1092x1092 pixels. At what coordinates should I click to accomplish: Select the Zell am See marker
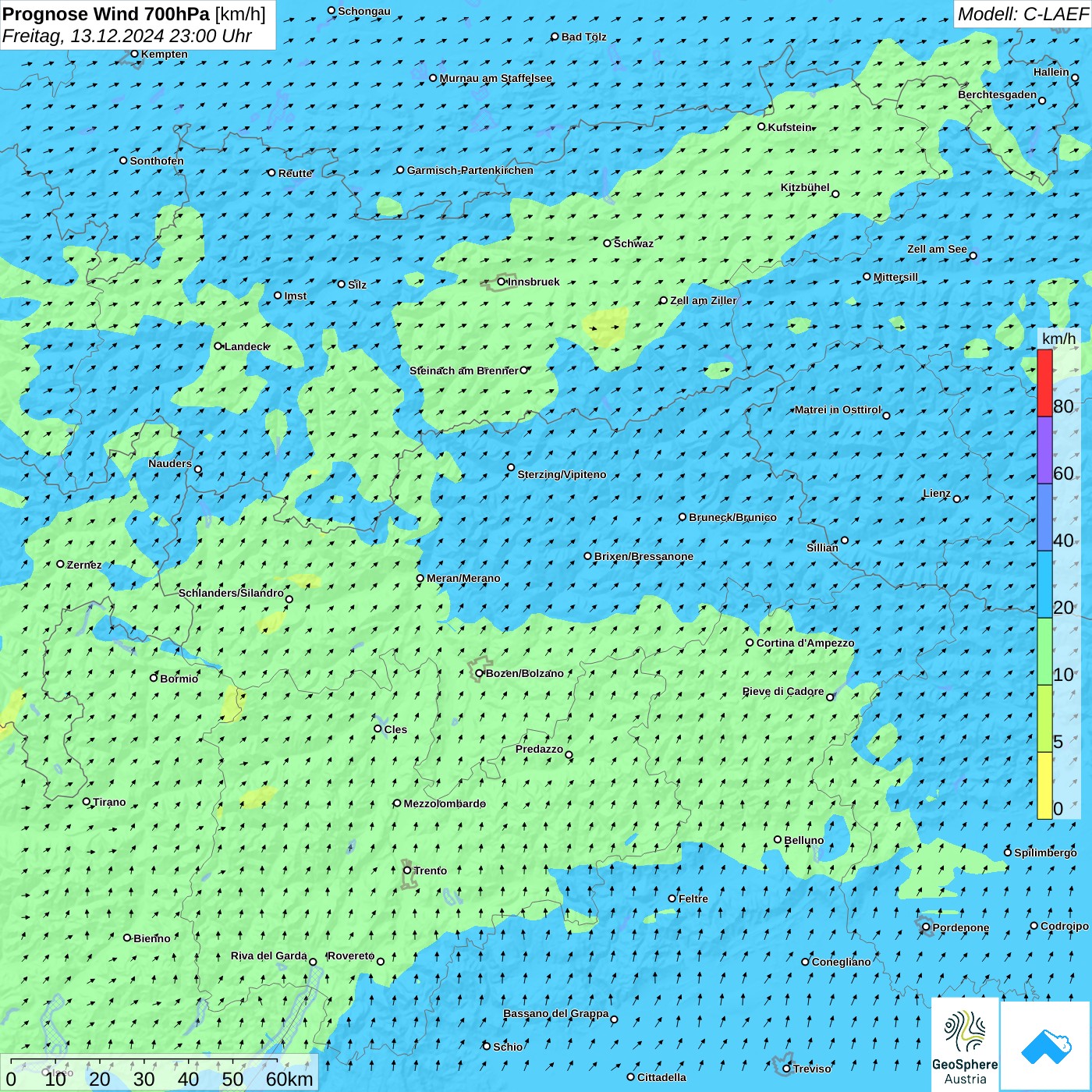point(973,255)
